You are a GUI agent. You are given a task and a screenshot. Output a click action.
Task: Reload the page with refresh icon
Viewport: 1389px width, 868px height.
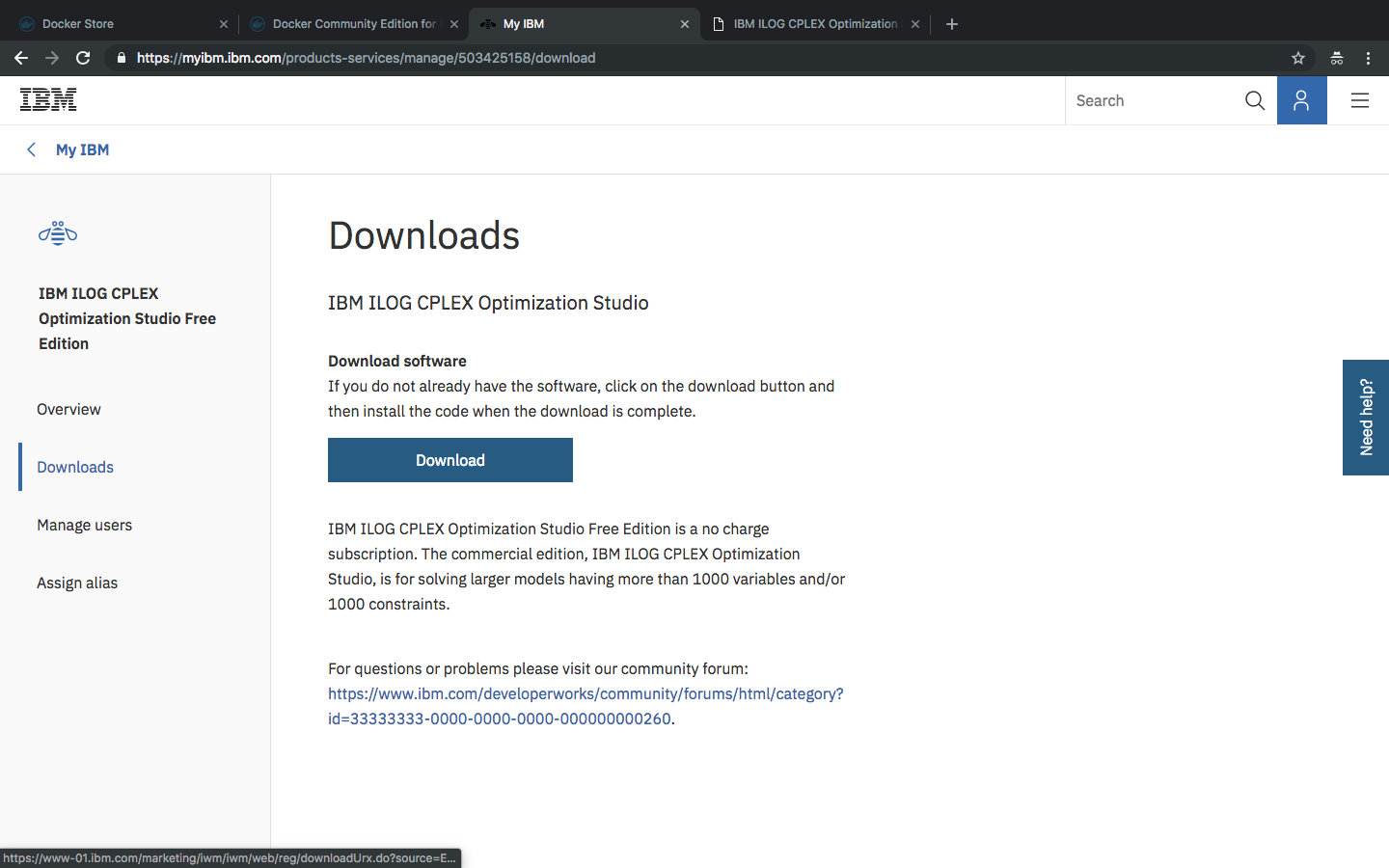(83, 58)
